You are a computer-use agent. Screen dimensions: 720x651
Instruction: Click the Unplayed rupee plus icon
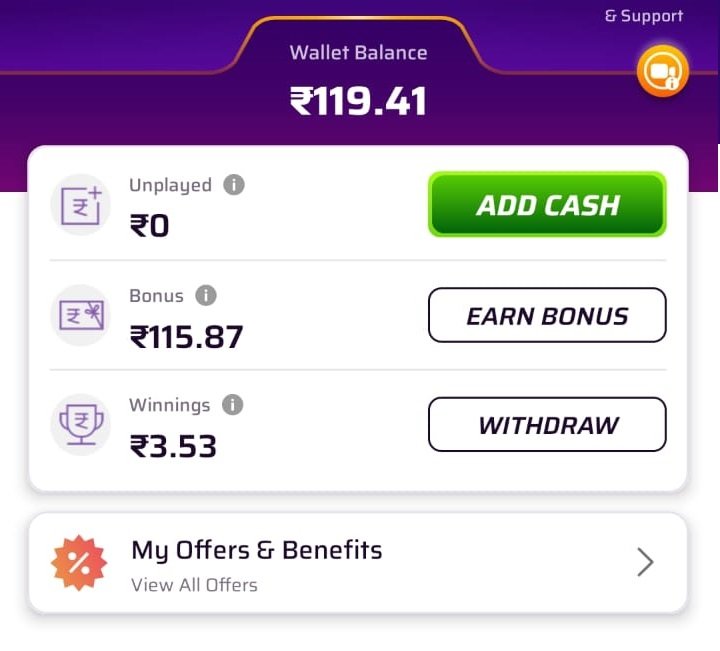pos(81,205)
